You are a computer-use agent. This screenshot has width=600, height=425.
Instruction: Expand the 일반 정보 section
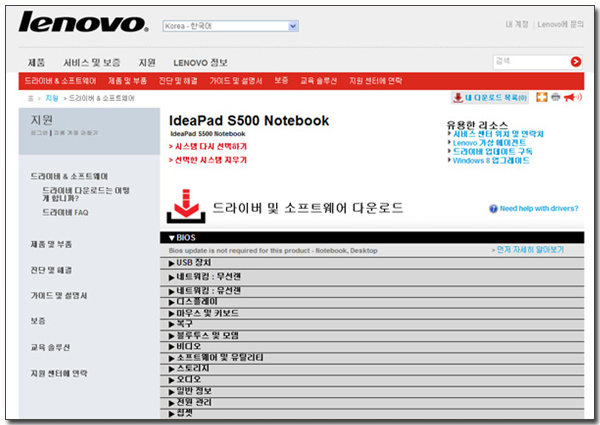pos(372,391)
